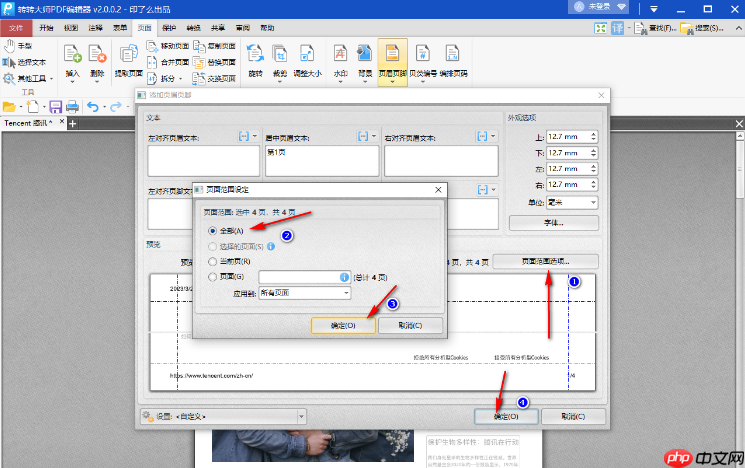Screen dimensions: 745x468
Task: Select the 当前页(R) radio button
Action: coord(210,260)
